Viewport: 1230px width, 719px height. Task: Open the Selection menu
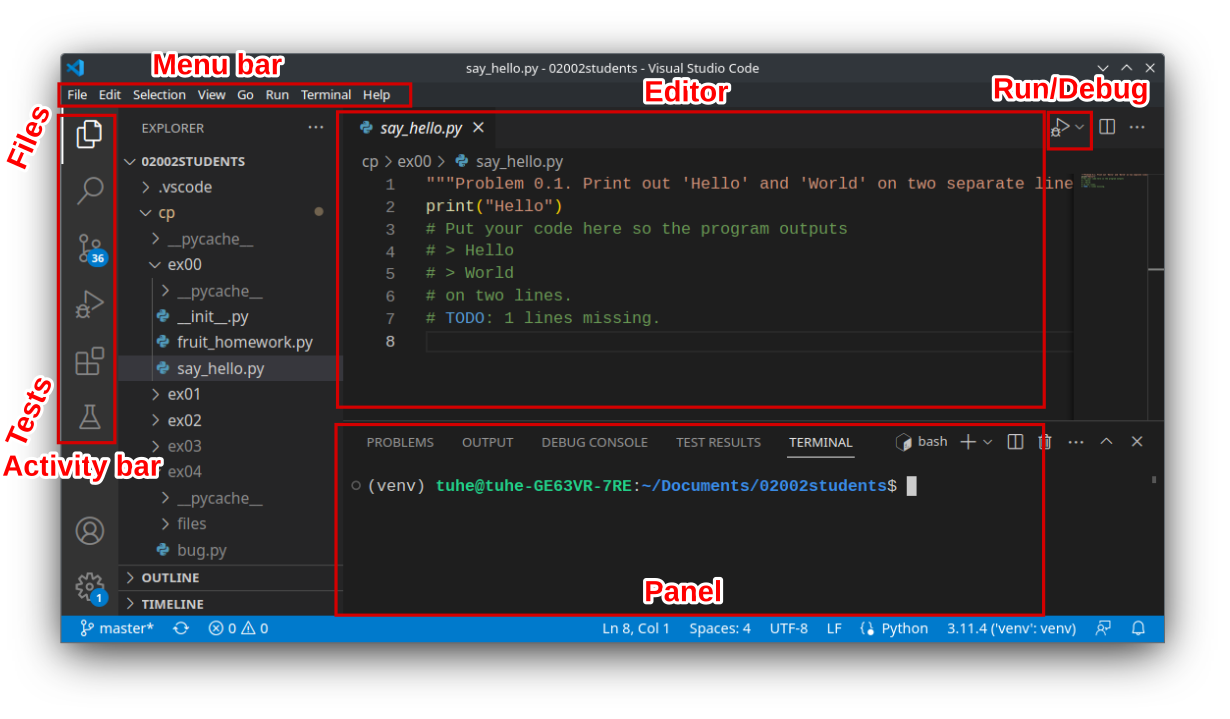(159, 95)
